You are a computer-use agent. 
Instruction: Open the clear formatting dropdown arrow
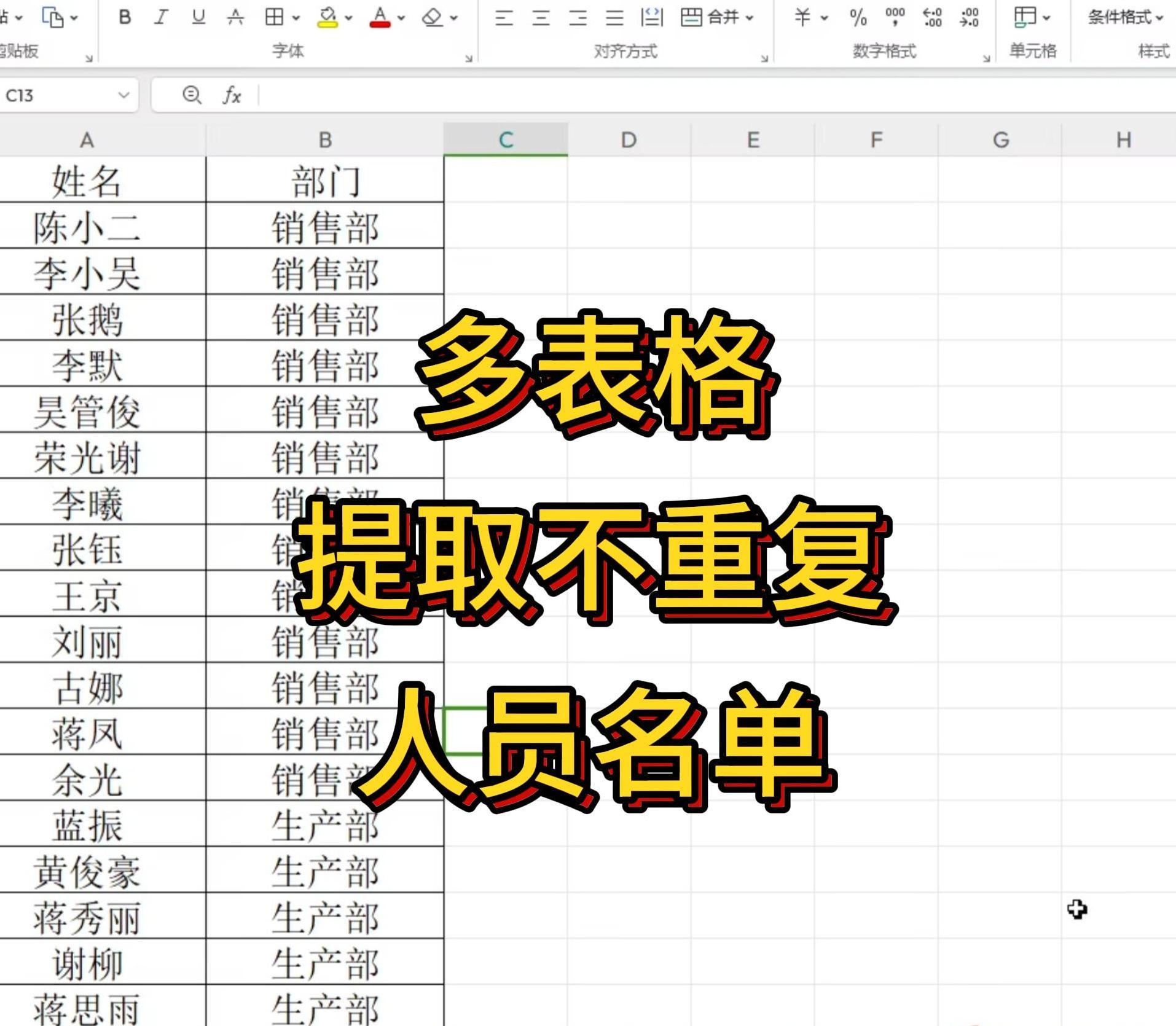[x=453, y=18]
